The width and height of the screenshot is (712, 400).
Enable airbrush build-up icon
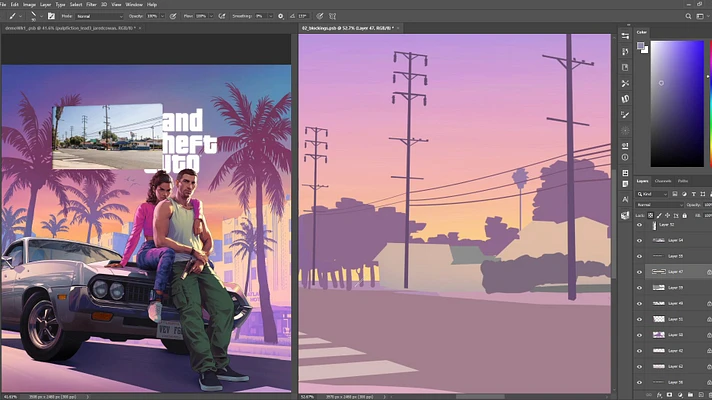click(x=222, y=16)
